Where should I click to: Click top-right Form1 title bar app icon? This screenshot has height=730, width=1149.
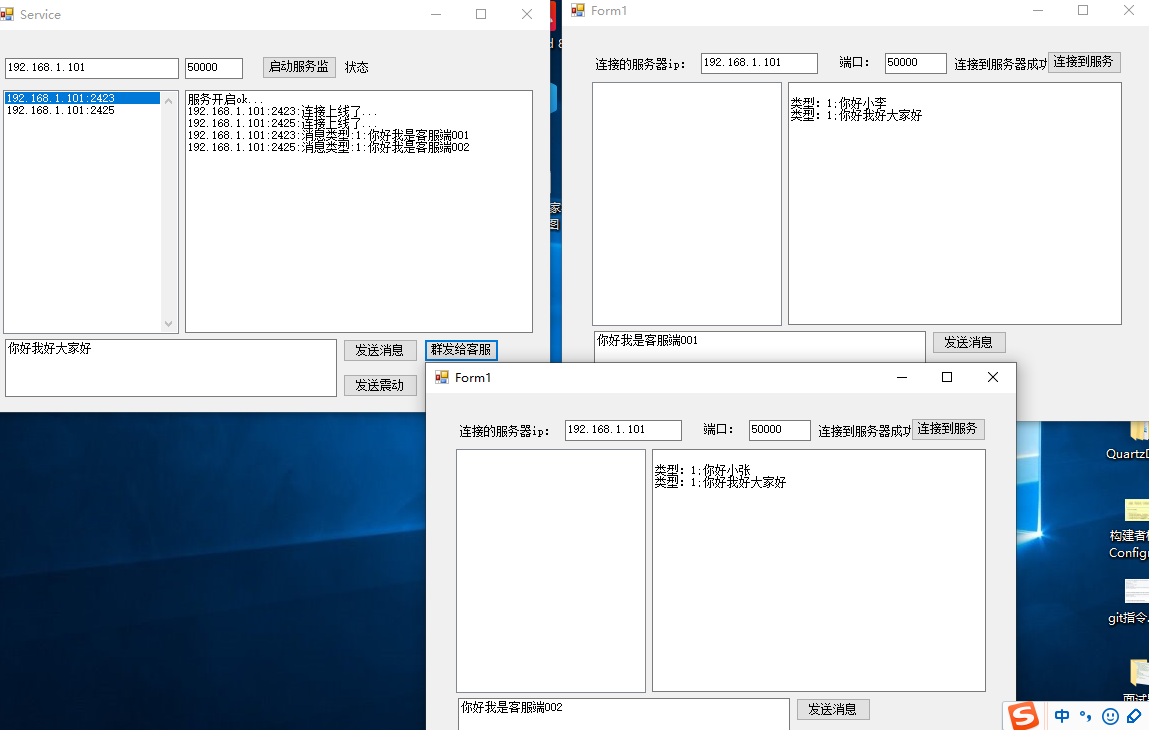578,10
